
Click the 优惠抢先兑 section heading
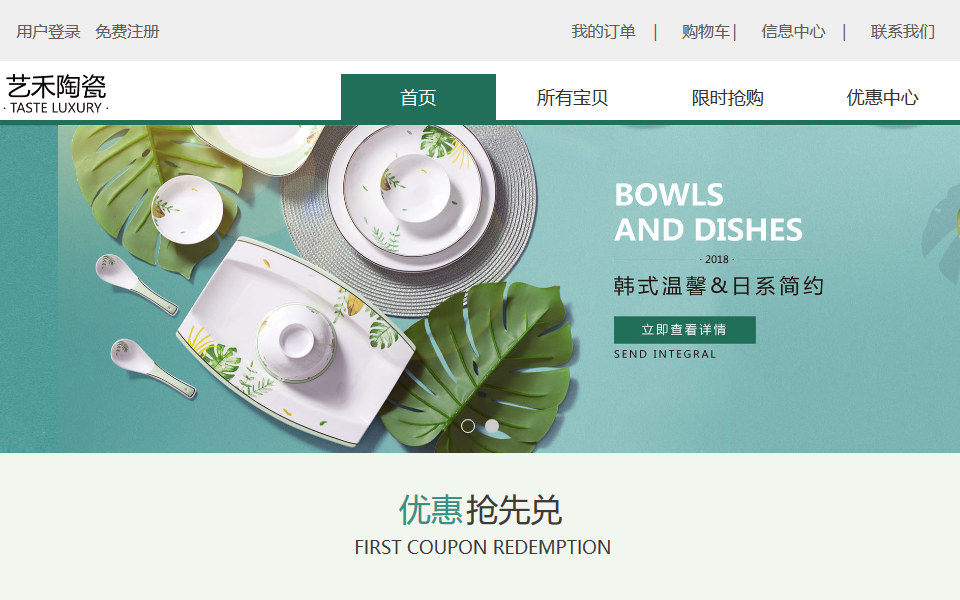480,510
